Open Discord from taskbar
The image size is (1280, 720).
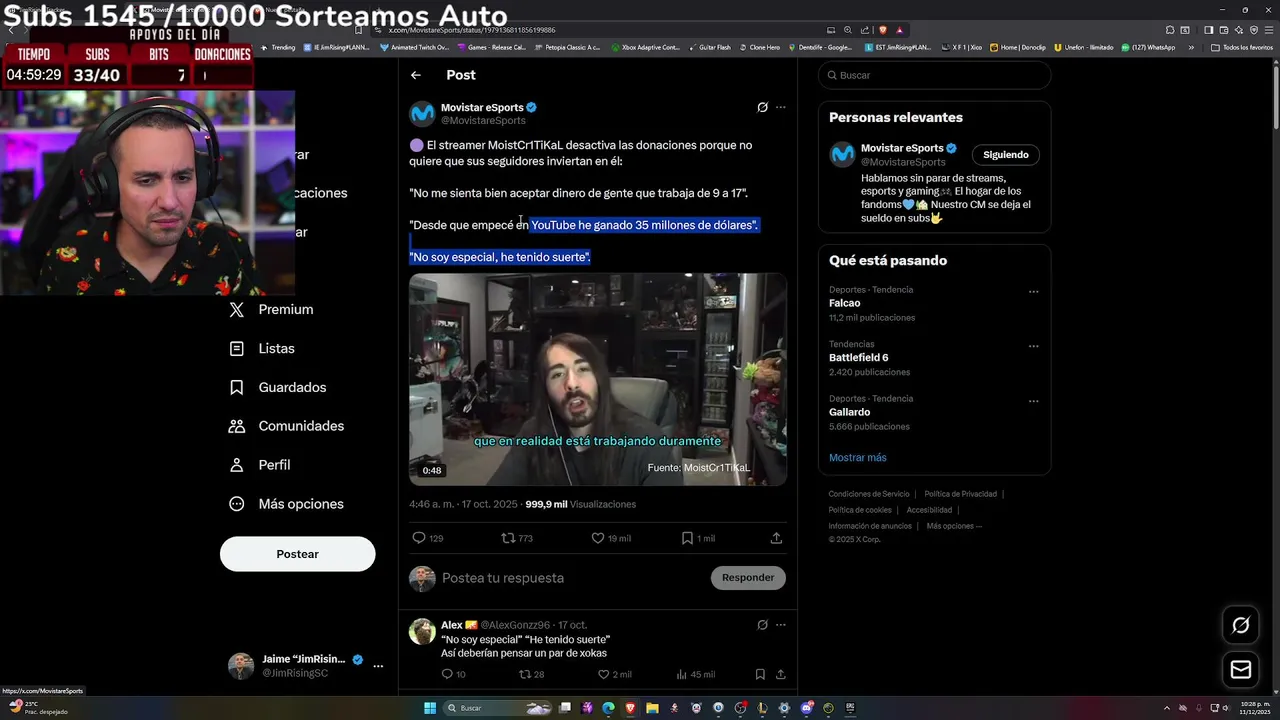coord(806,708)
